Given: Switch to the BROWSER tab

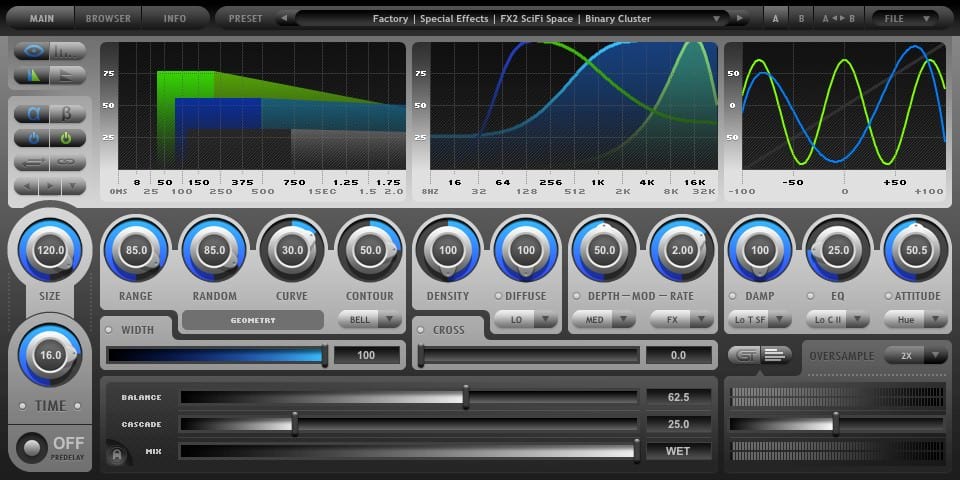Looking at the screenshot, I should [x=108, y=18].
